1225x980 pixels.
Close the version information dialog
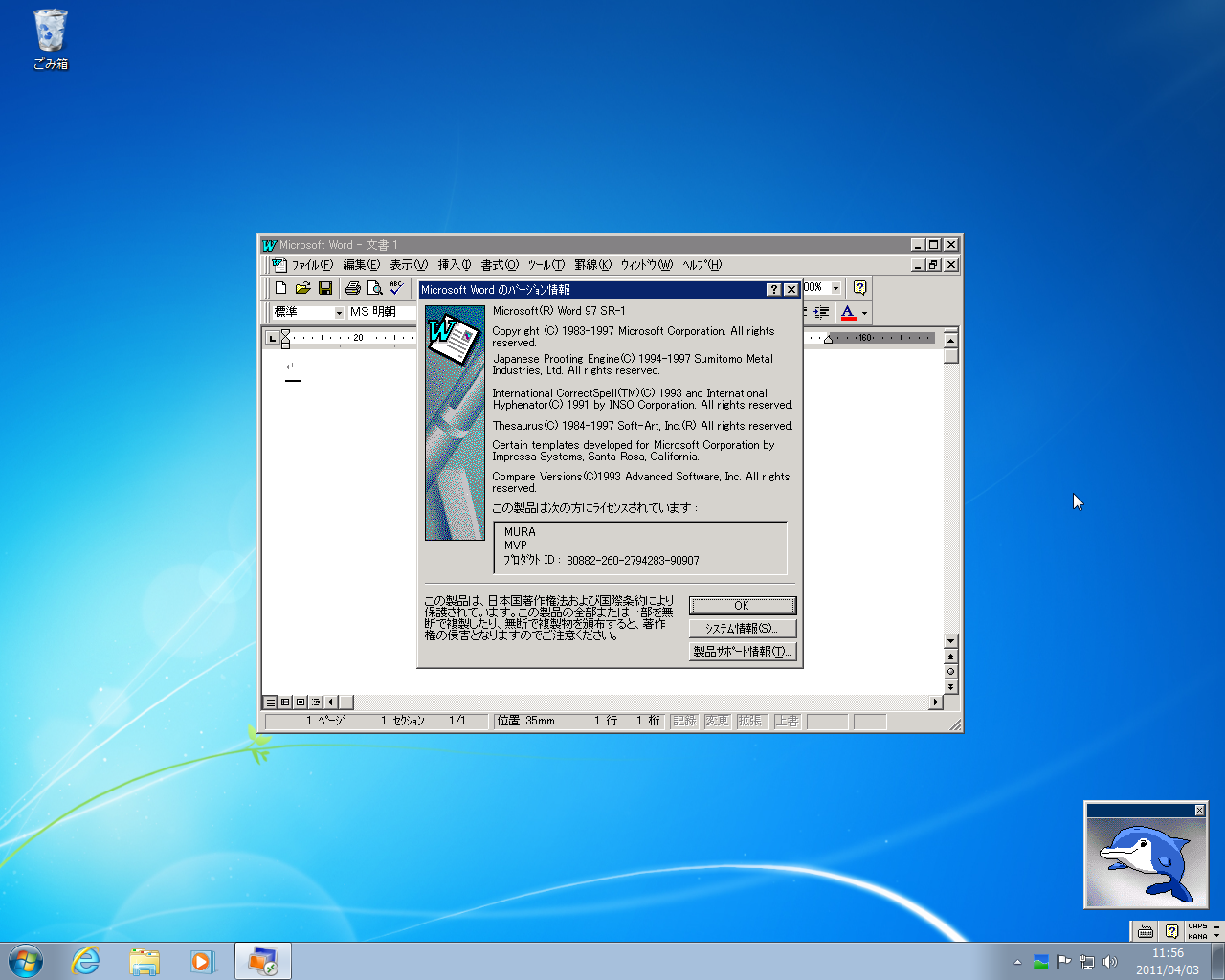click(x=791, y=290)
